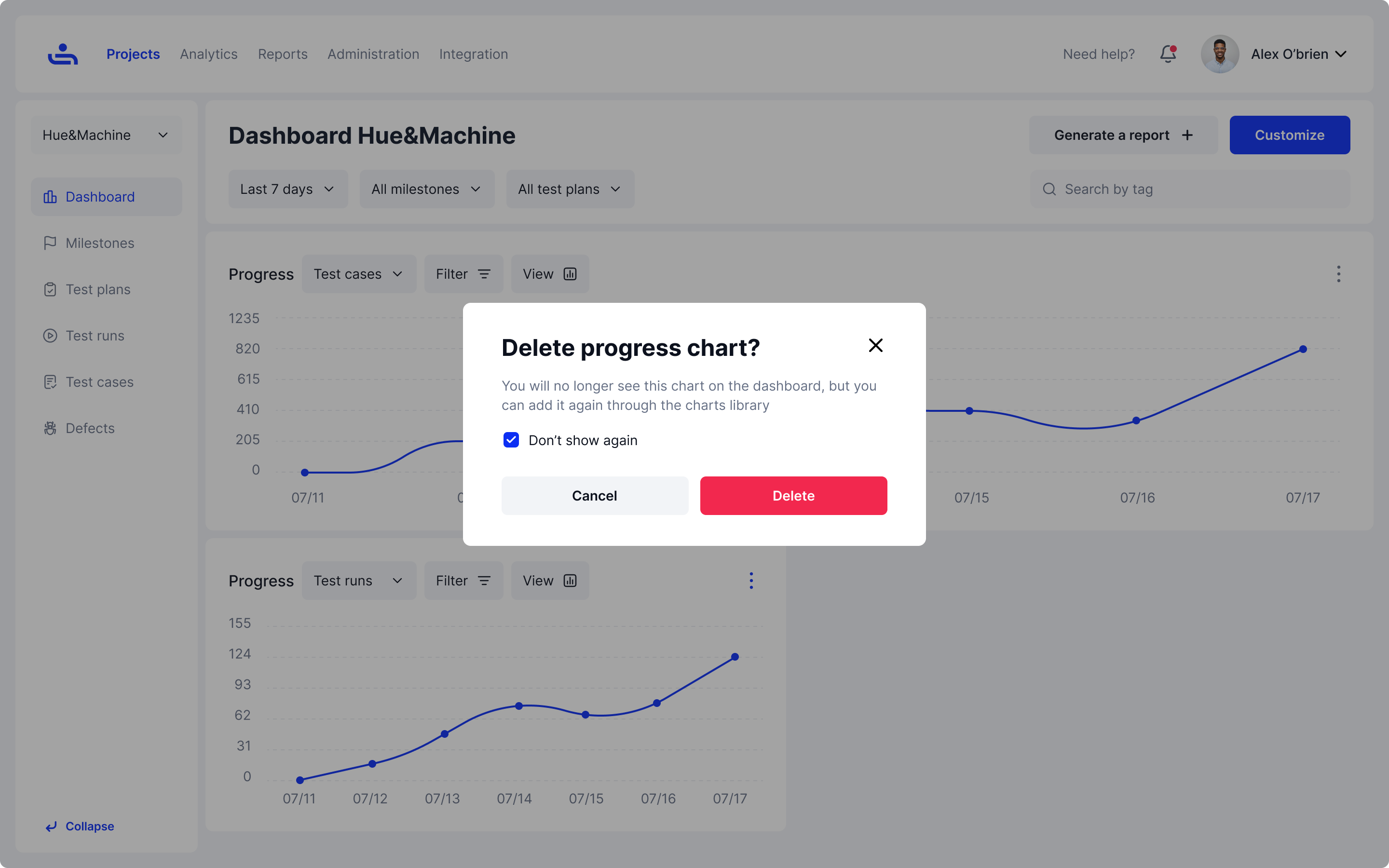Click Alex O'brien's avatar photo

[x=1220, y=54]
